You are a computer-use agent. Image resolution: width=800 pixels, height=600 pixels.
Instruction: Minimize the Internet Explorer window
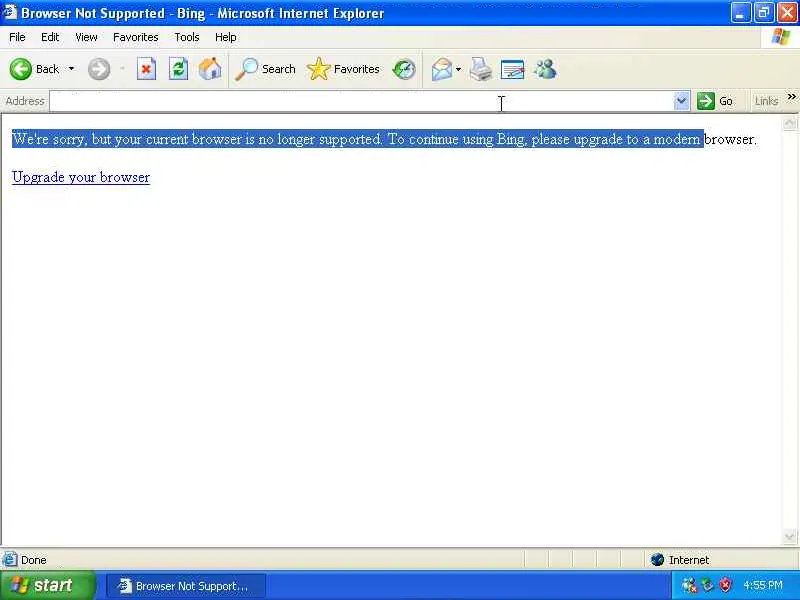(740, 13)
